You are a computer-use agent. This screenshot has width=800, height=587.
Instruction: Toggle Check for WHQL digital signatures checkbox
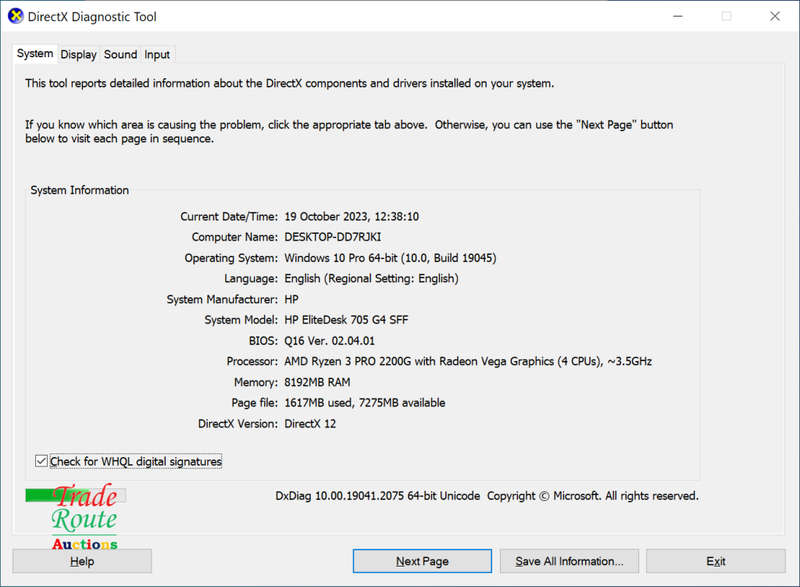click(x=42, y=461)
